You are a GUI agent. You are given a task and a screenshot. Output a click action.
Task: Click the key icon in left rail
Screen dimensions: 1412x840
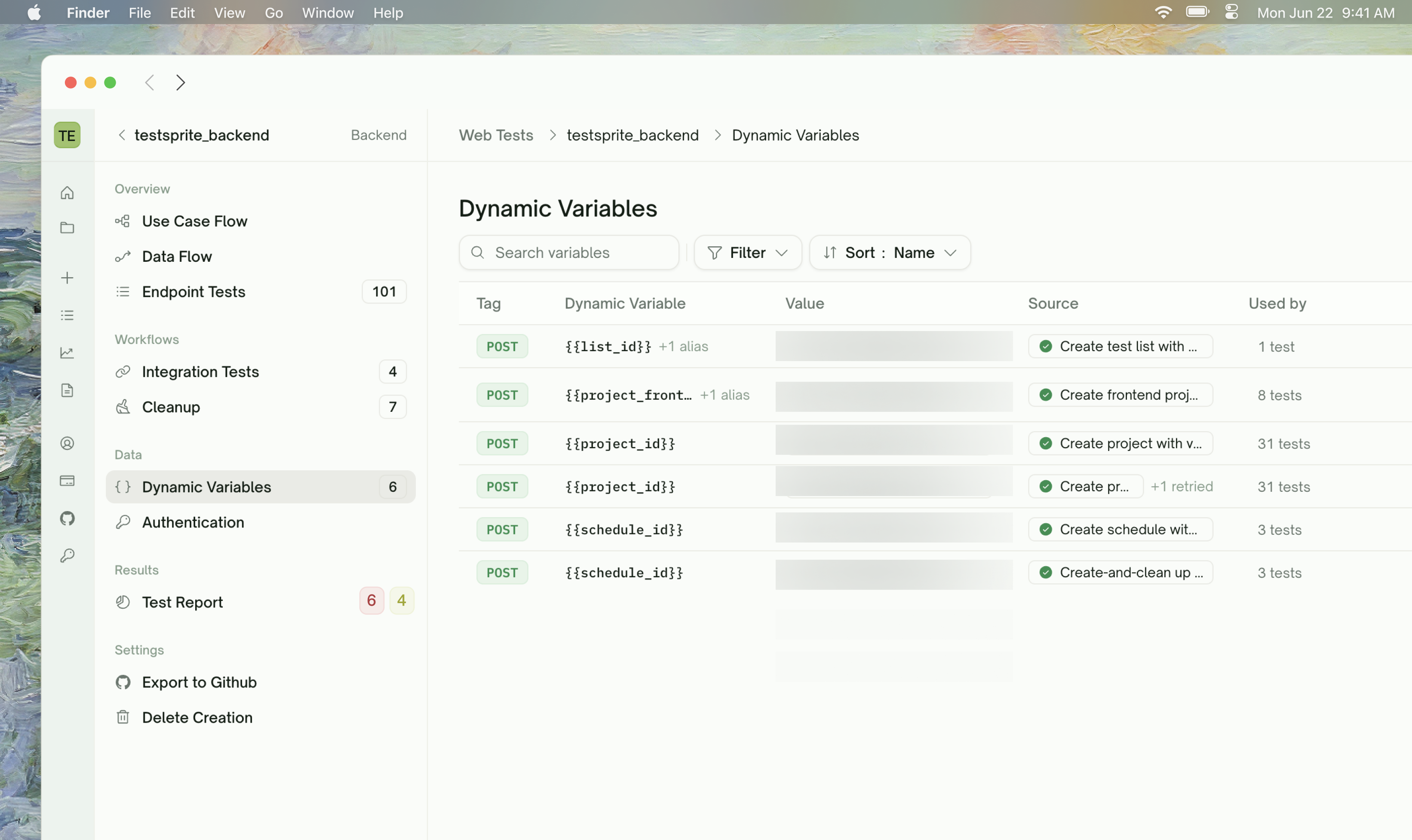(x=67, y=555)
